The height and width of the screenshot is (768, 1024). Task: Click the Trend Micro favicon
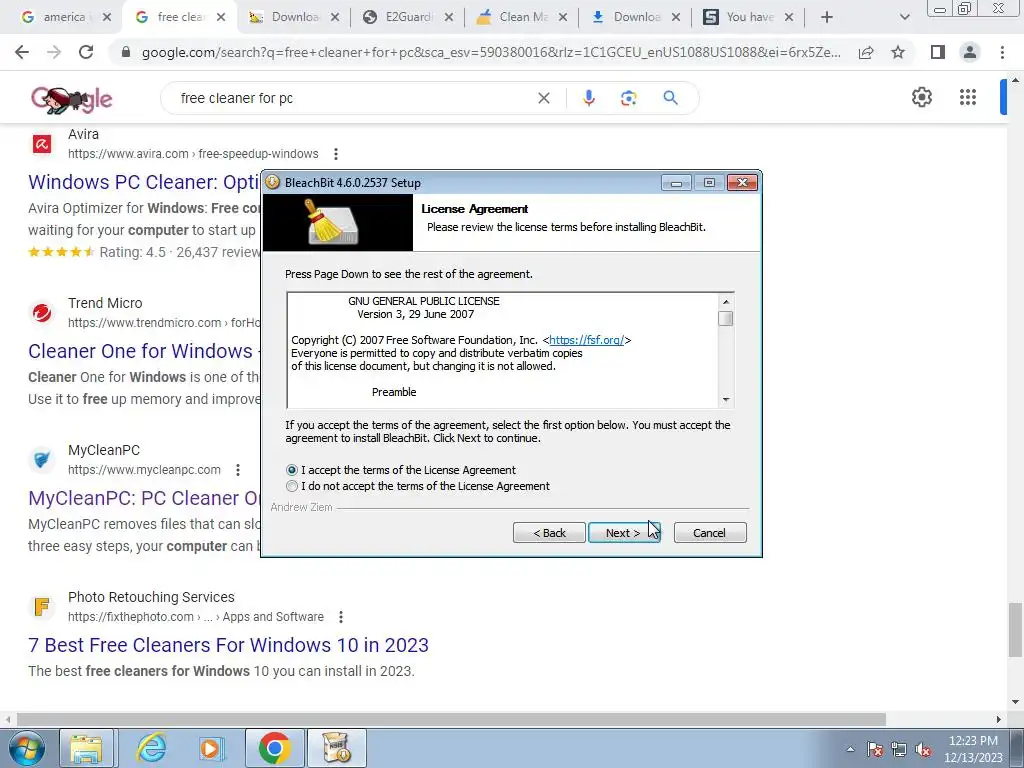(x=42, y=313)
